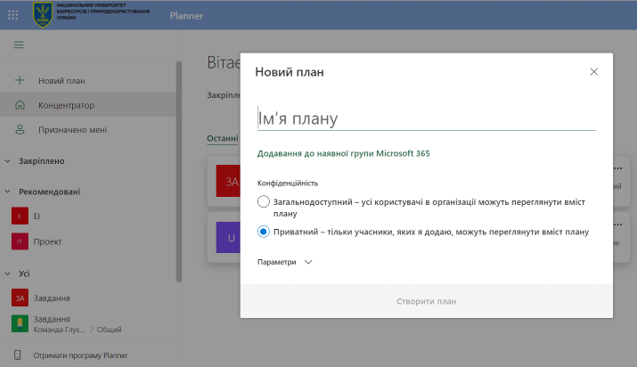Click the Створити план button
Viewport: 637px width, 367px height.
pyautogui.click(x=426, y=301)
